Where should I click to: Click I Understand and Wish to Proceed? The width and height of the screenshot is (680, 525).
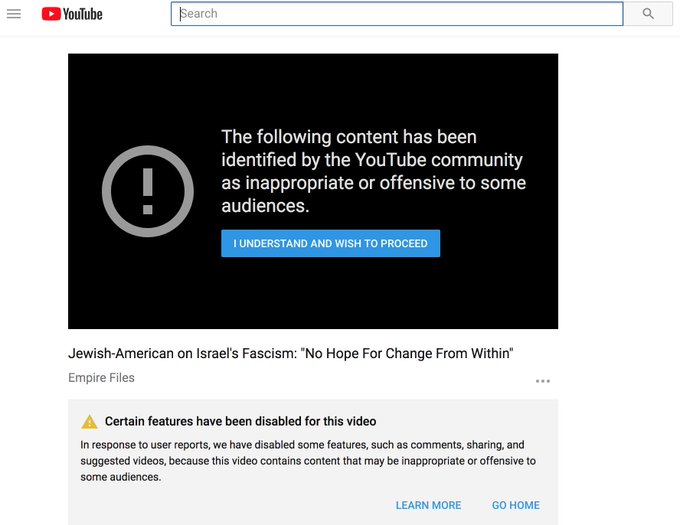(x=330, y=243)
